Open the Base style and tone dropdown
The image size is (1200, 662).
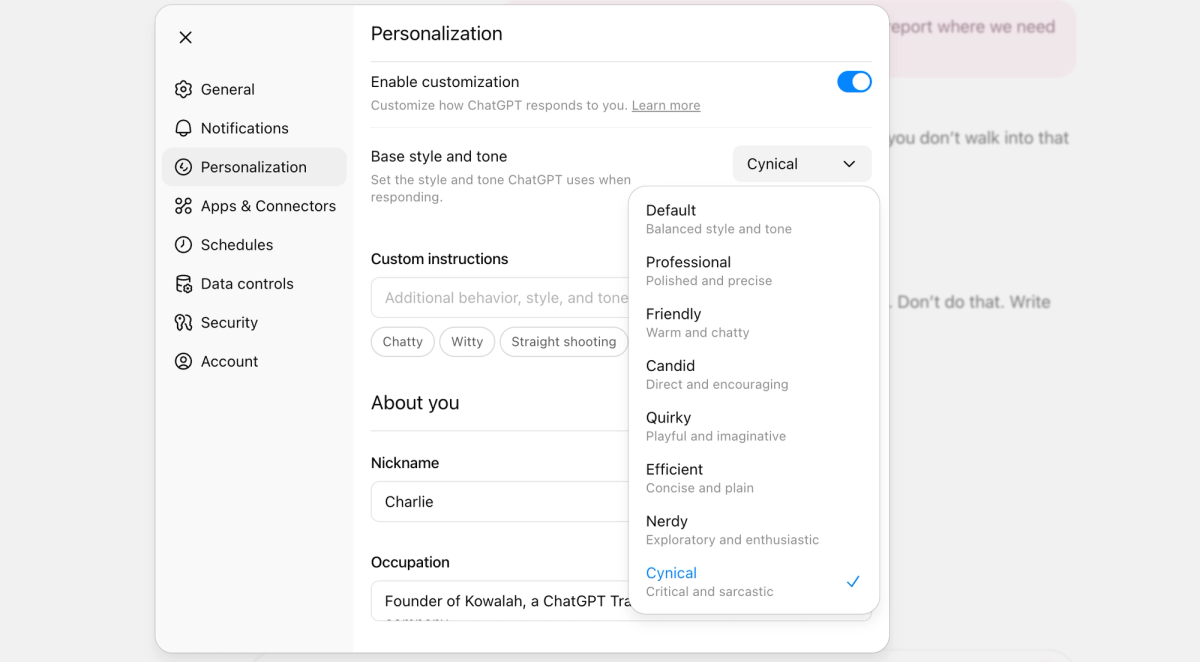(801, 163)
